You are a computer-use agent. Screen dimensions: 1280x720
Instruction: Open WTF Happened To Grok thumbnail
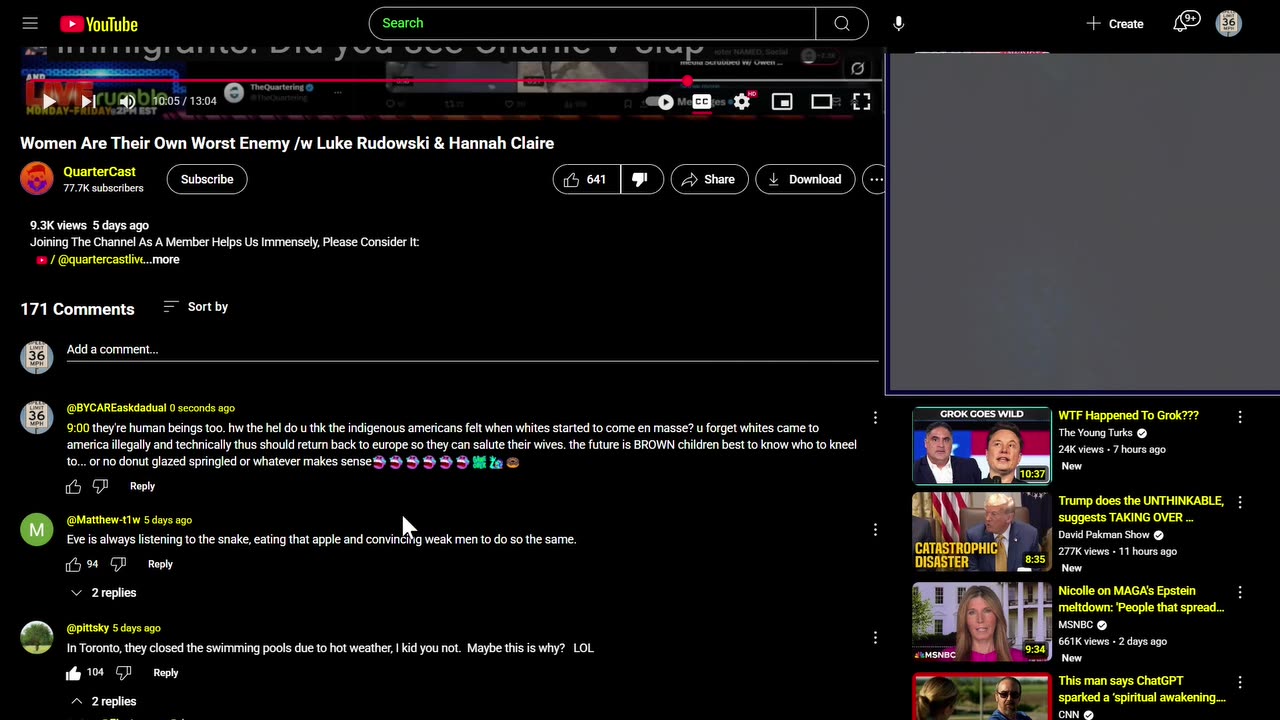[981, 445]
